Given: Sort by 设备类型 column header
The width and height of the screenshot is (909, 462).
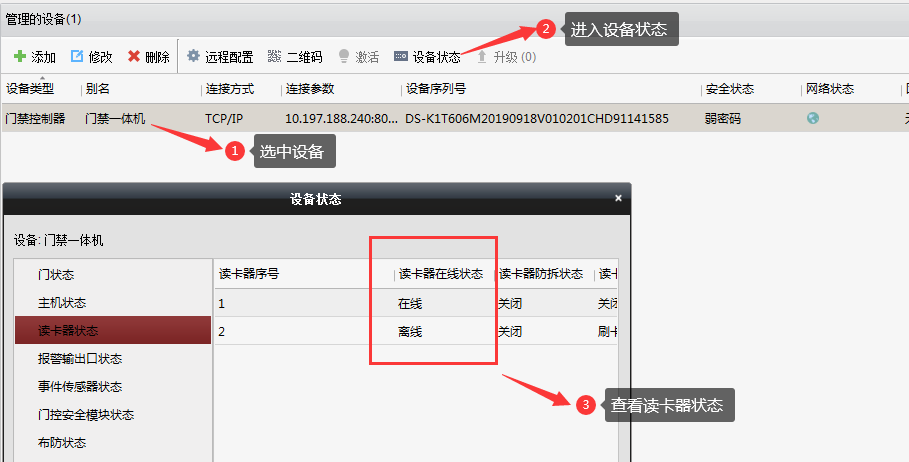Looking at the screenshot, I should point(30,89).
